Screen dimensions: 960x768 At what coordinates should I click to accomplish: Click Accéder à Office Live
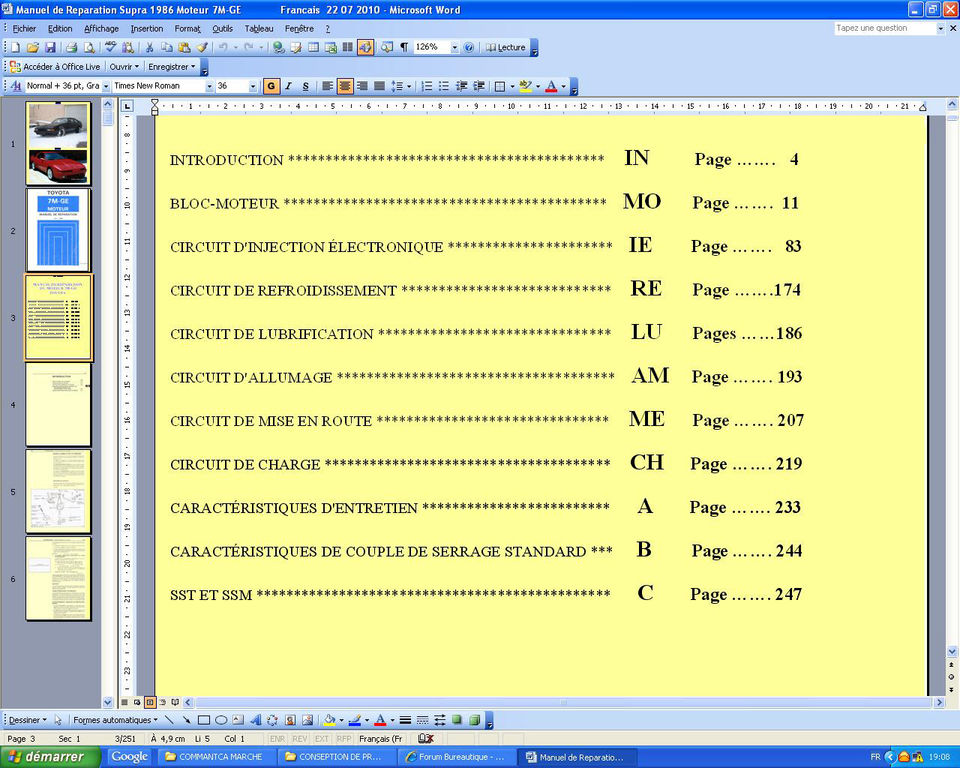(55, 67)
